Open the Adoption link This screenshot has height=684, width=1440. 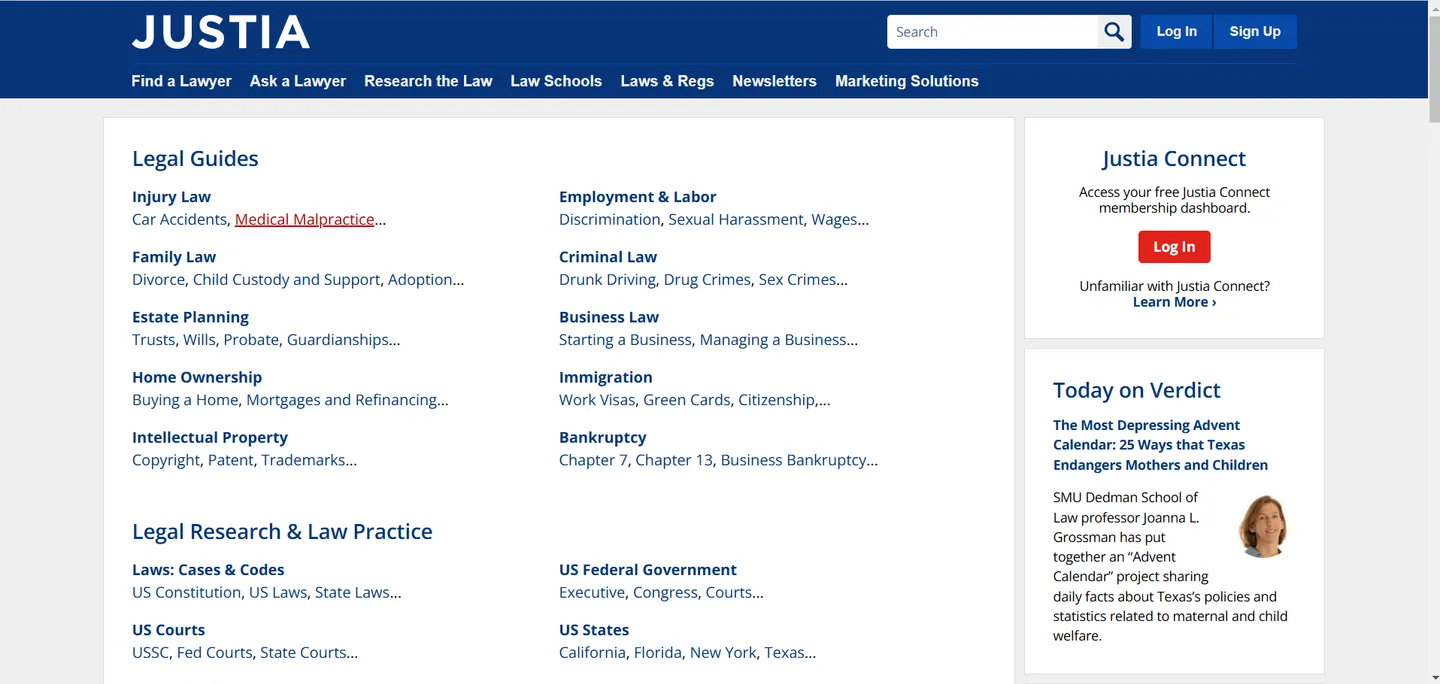(420, 279)
